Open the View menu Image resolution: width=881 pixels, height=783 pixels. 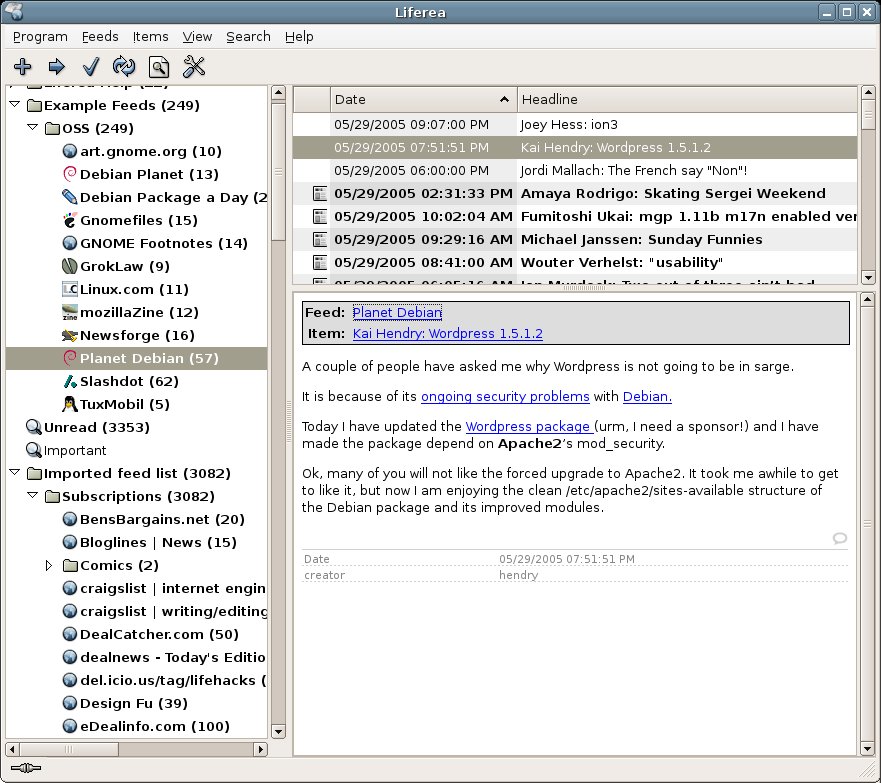[x=197, y=37]
